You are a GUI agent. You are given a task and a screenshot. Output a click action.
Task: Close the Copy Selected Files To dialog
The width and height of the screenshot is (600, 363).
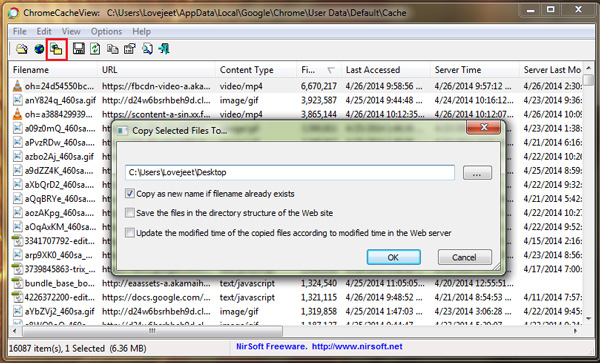click(x=483, y=127)
